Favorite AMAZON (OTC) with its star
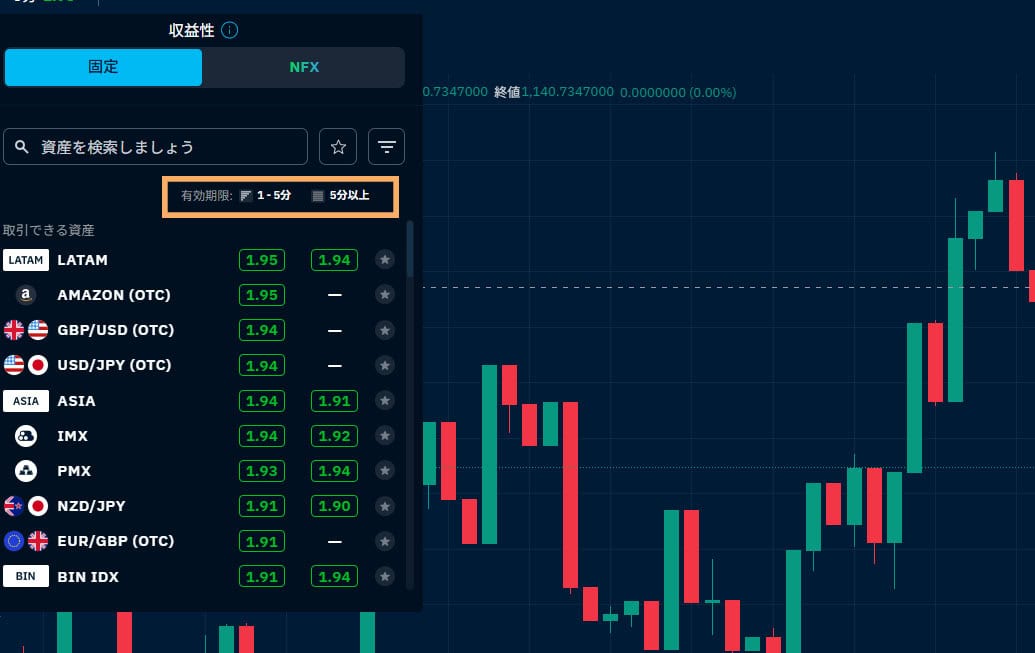 tap(384, 295)
